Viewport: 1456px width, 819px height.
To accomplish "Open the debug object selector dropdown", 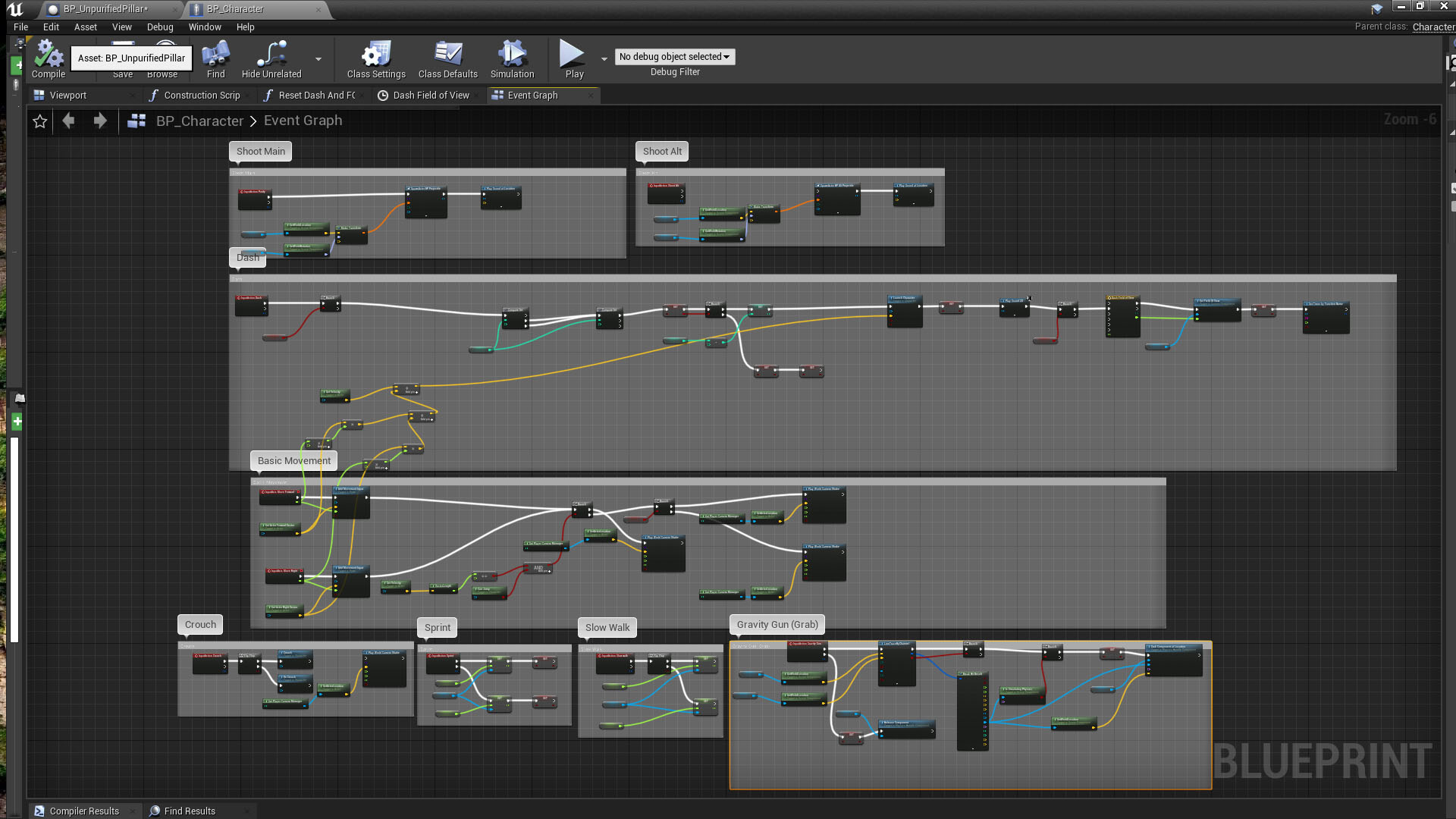I will pos(674,57).
